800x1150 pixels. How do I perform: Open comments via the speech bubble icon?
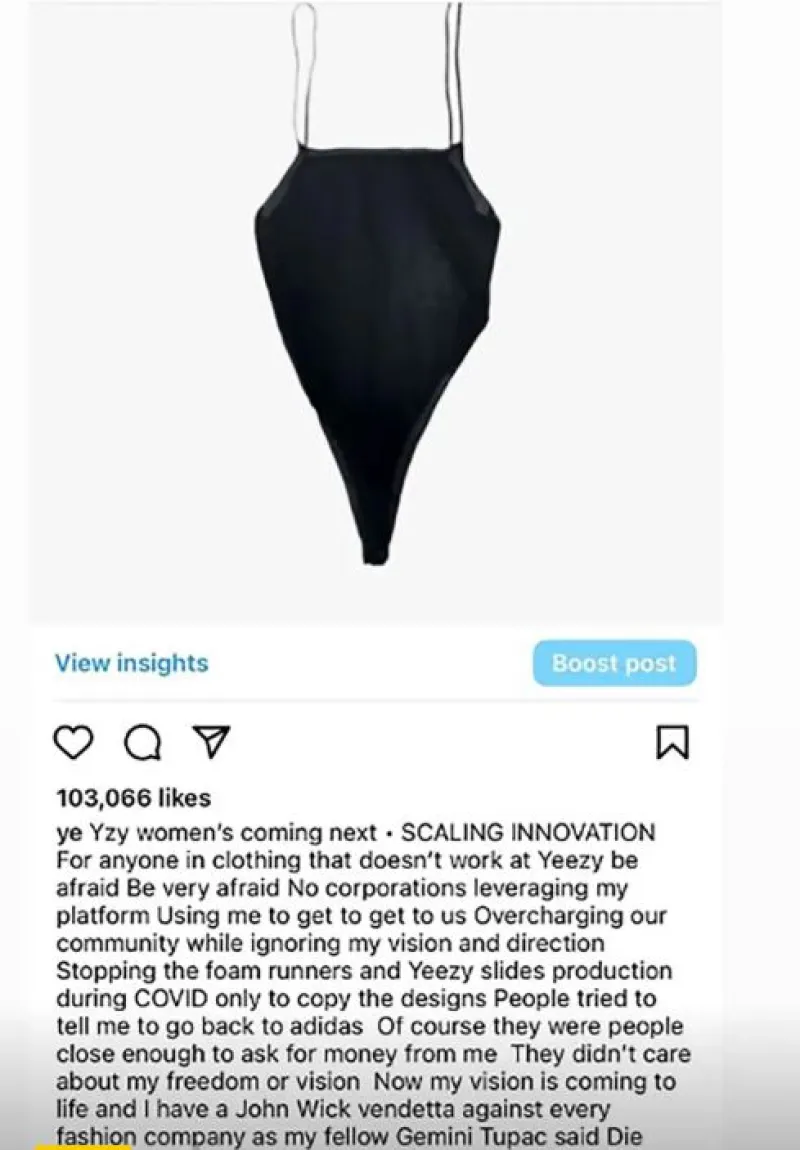tap(142, 742)
